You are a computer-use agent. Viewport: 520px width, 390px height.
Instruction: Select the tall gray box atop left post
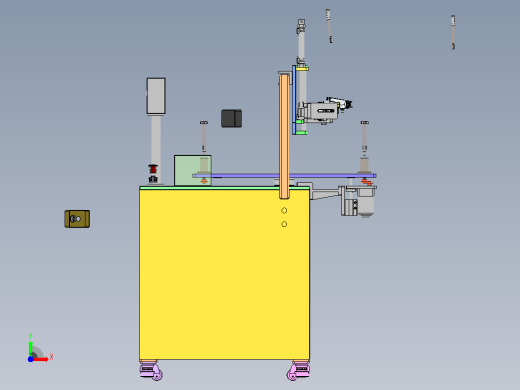click(156, 96)
